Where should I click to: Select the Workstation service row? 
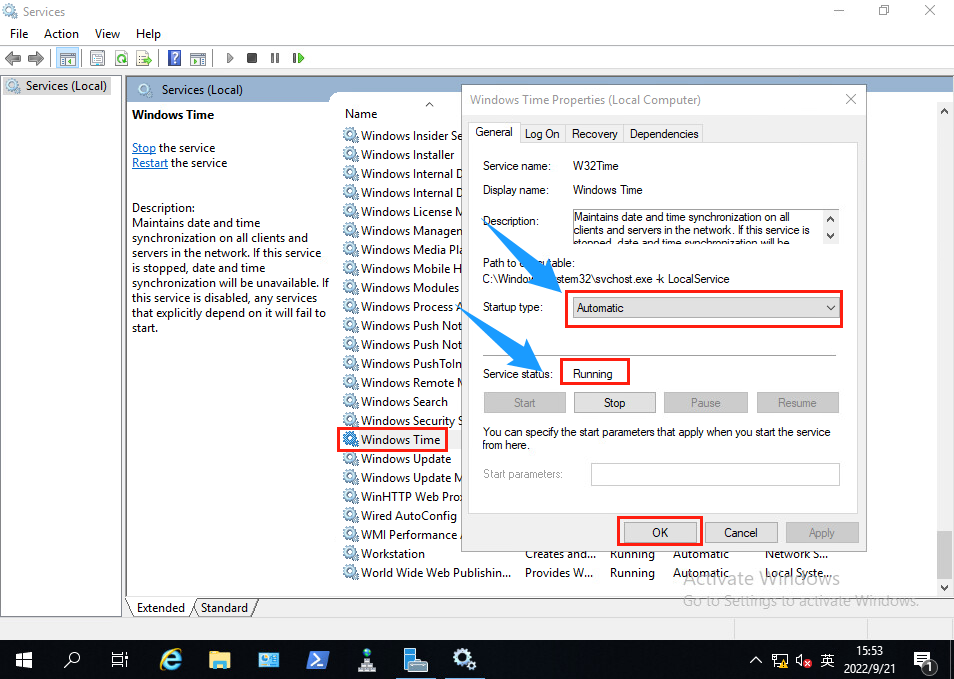point(384,554)
